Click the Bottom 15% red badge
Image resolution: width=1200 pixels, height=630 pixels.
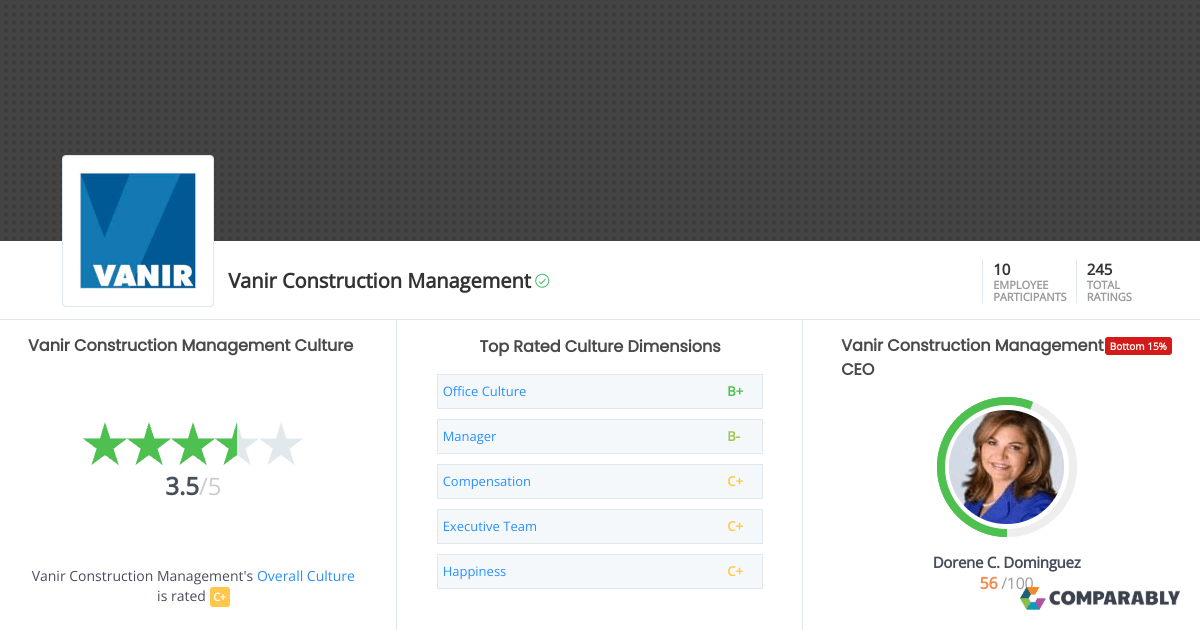1138,345
